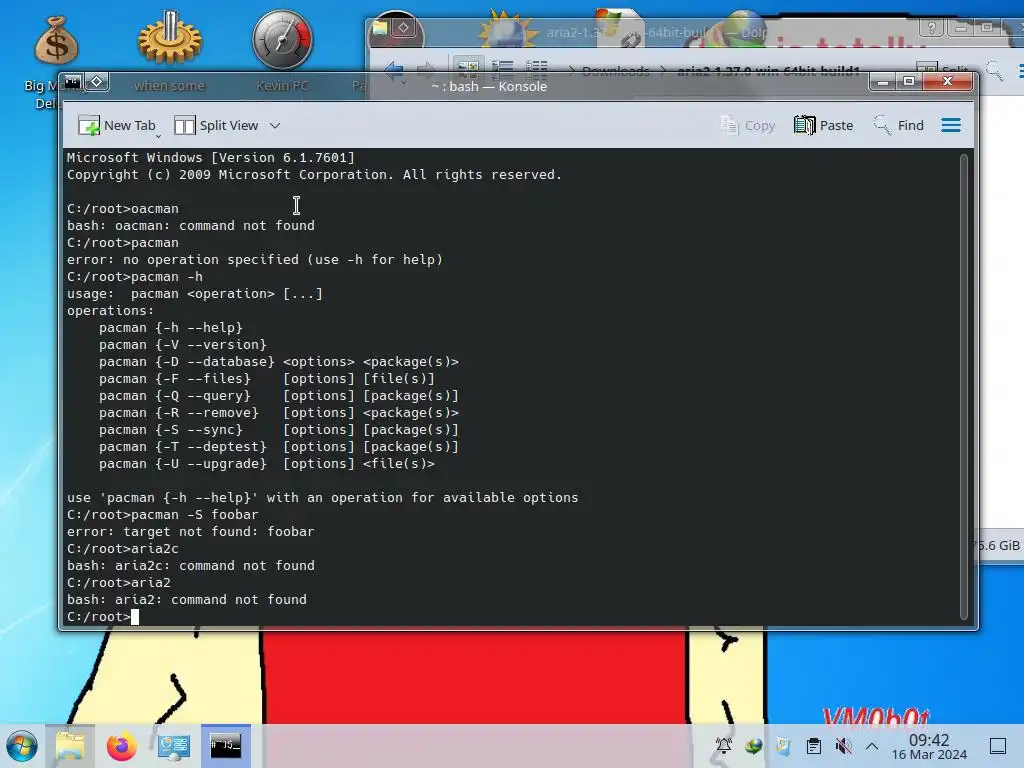Screen dimensions: 1024x768
Task: Minimize the Konsole window
Action: 882,82
